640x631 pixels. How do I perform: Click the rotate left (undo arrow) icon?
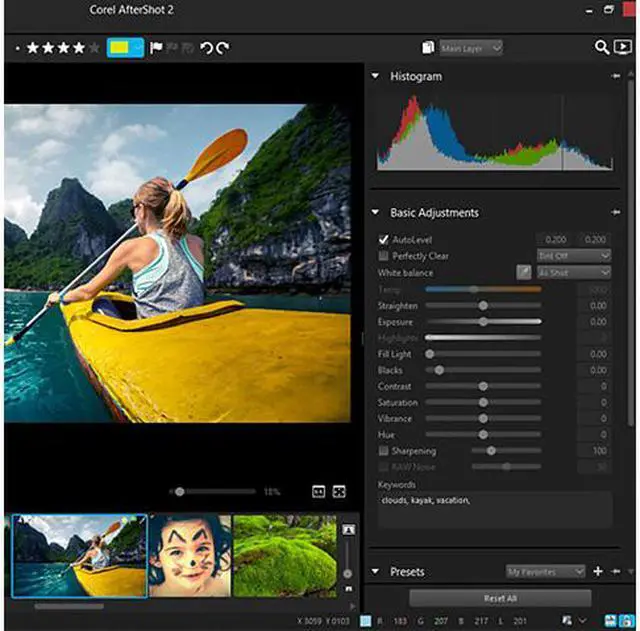click(206, 48)
